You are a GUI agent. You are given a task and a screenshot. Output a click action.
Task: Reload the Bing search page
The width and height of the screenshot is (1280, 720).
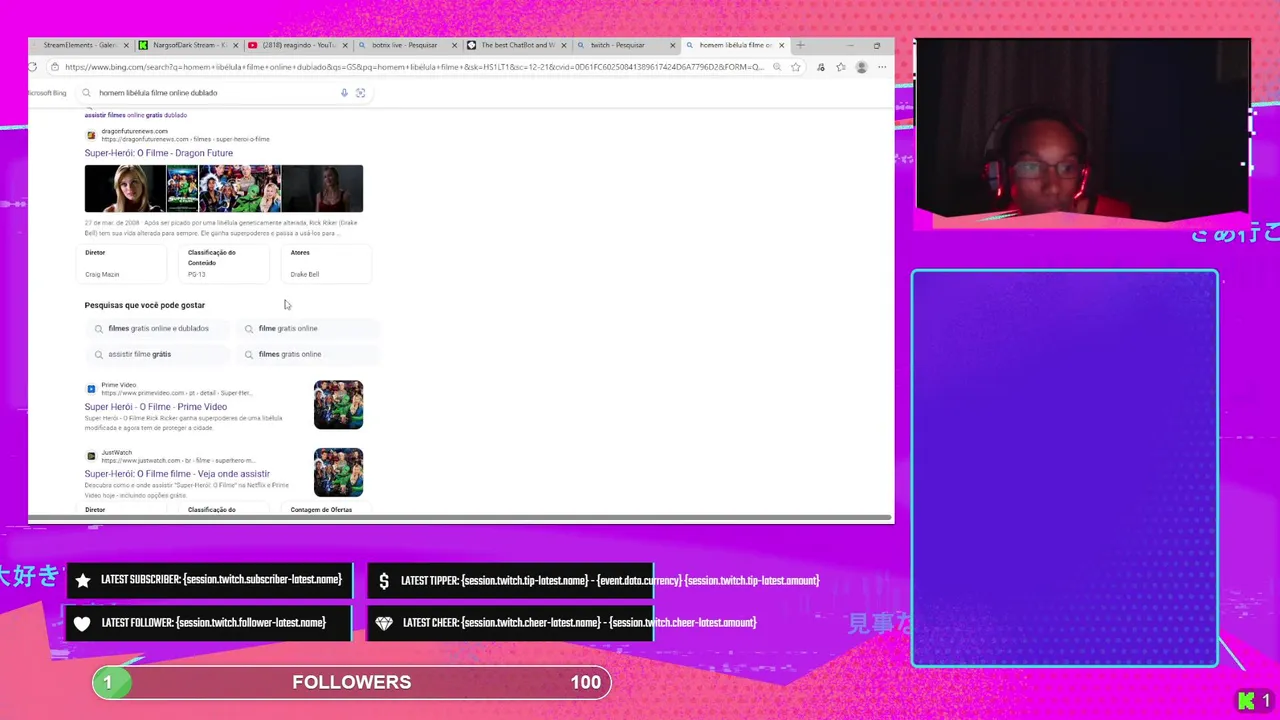coord(32,67)
